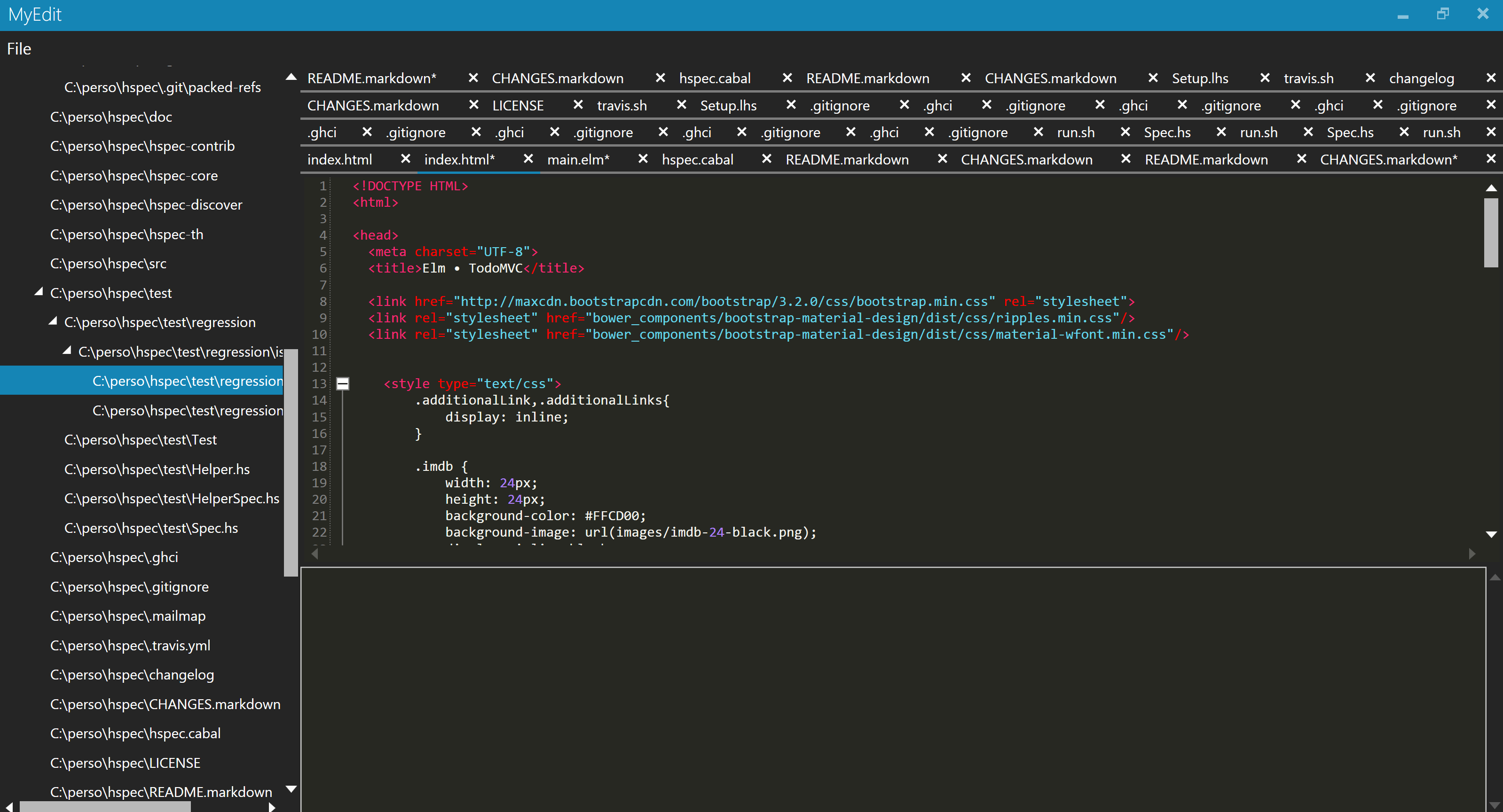Close the modified index.html* tab via X
The width and height of the screenshot is (1503, 812).
coord(528,159)
